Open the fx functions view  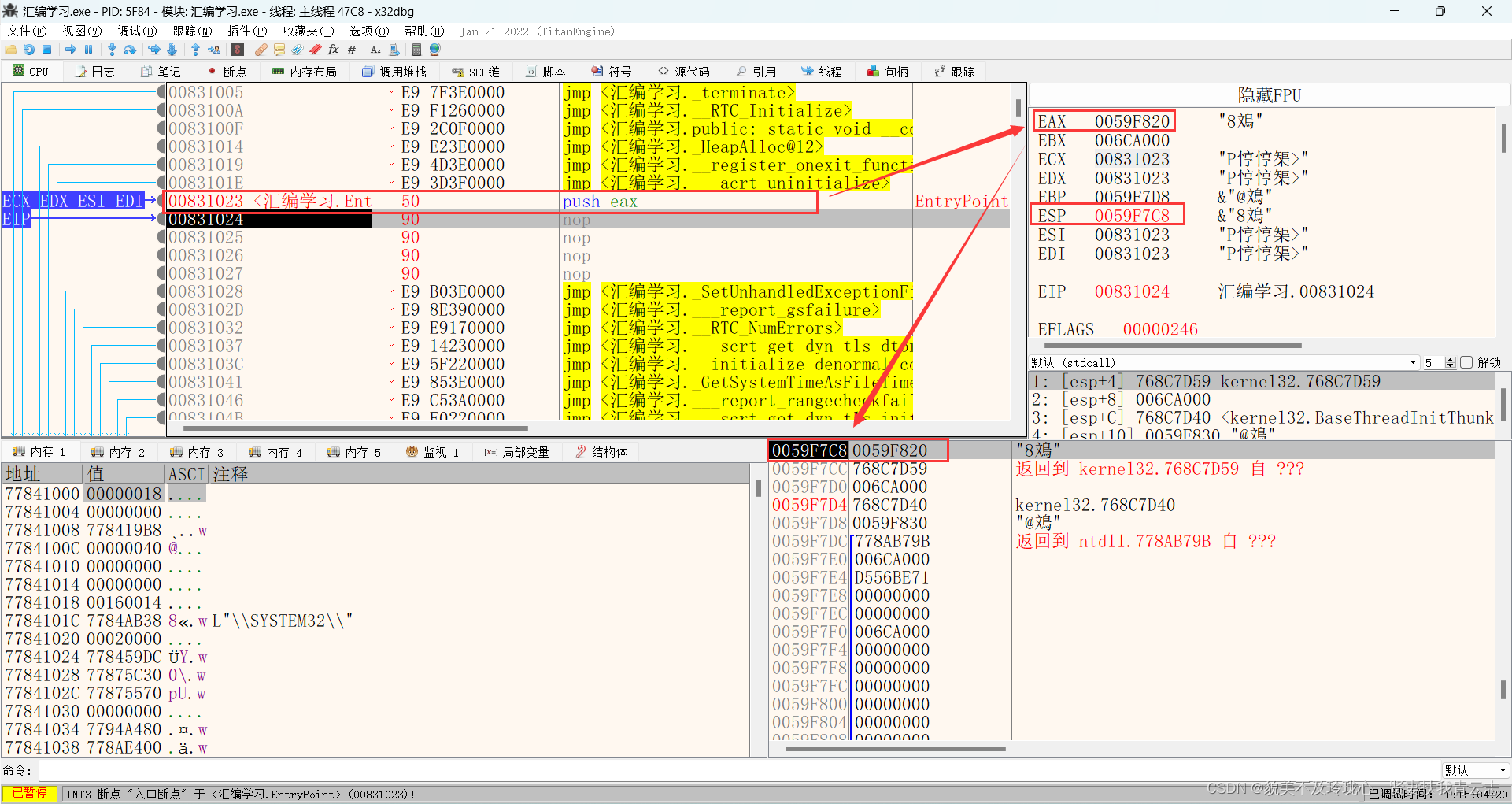point(333,50)
